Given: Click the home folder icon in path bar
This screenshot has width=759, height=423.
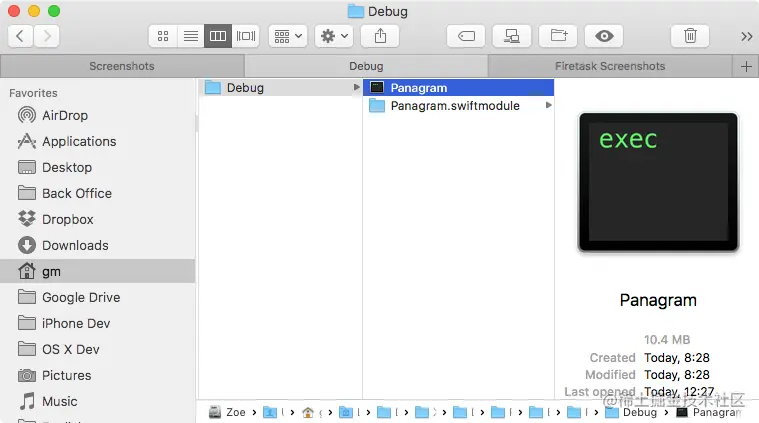Looking at the screenshot, I should click(x=308, y=412).
